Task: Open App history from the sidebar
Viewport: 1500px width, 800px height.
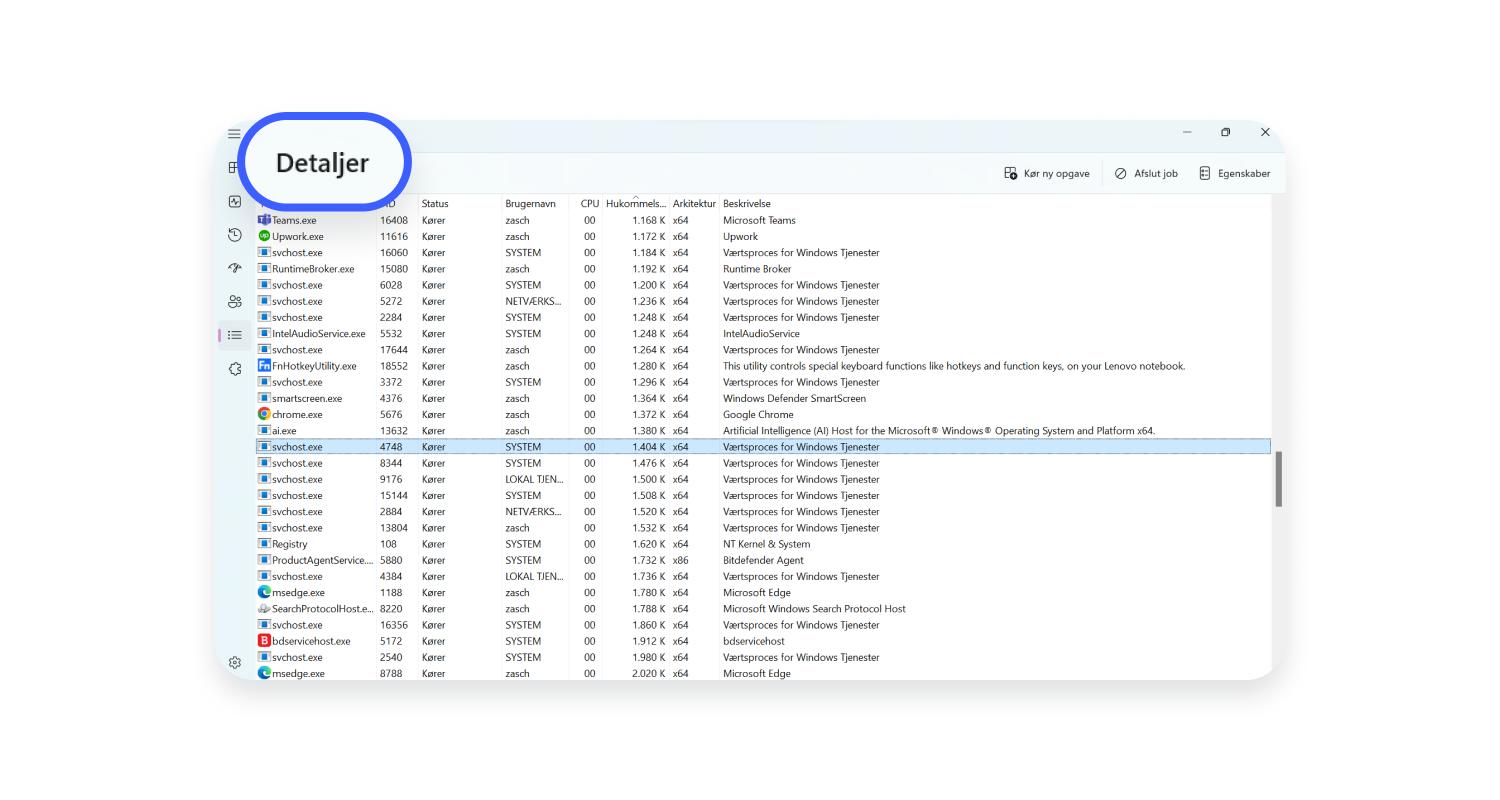Action: 235,235
